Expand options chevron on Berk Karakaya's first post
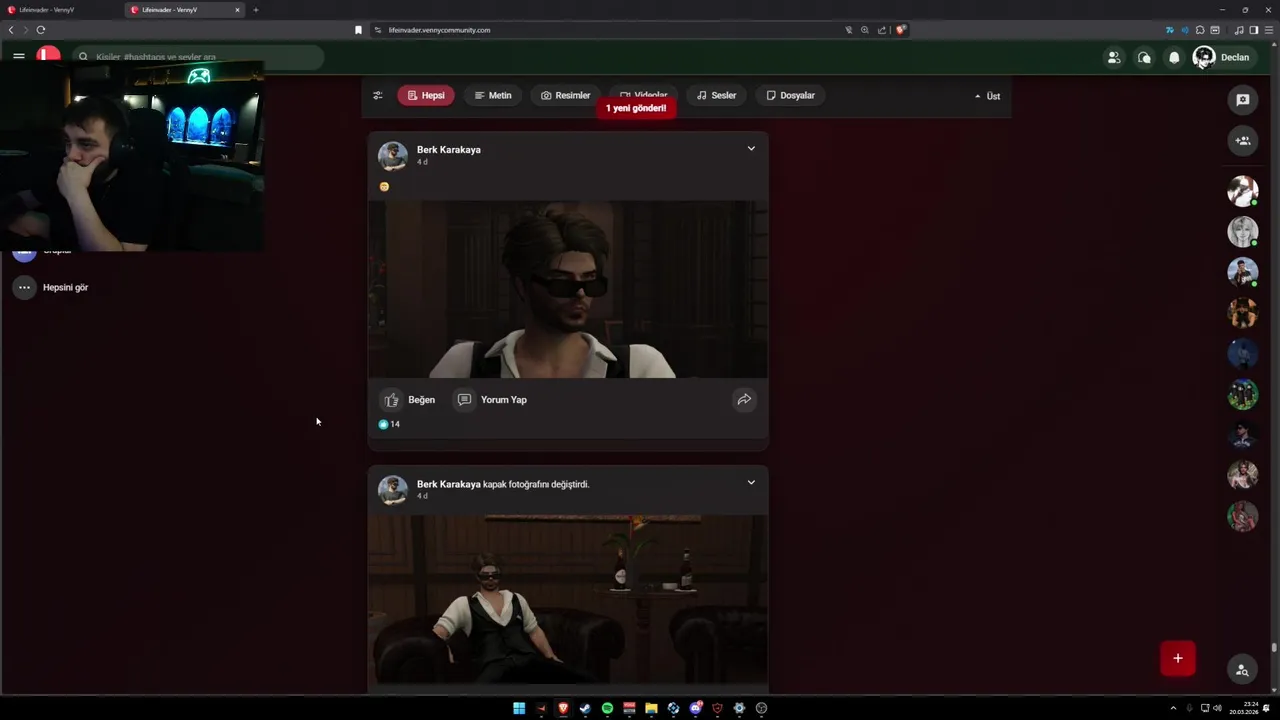 coord(751,149)
